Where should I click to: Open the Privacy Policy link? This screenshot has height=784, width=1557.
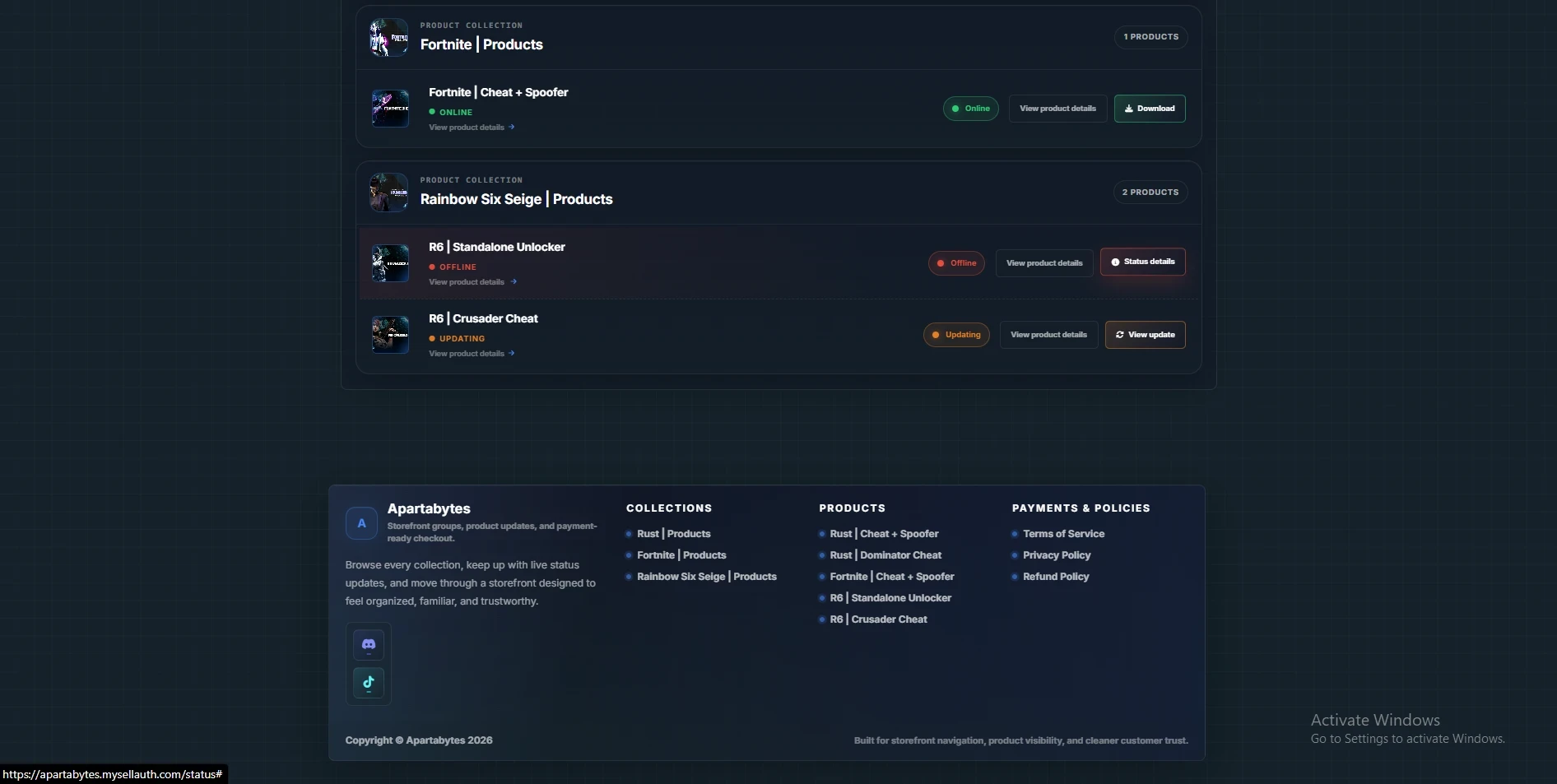coord(1057,555)
